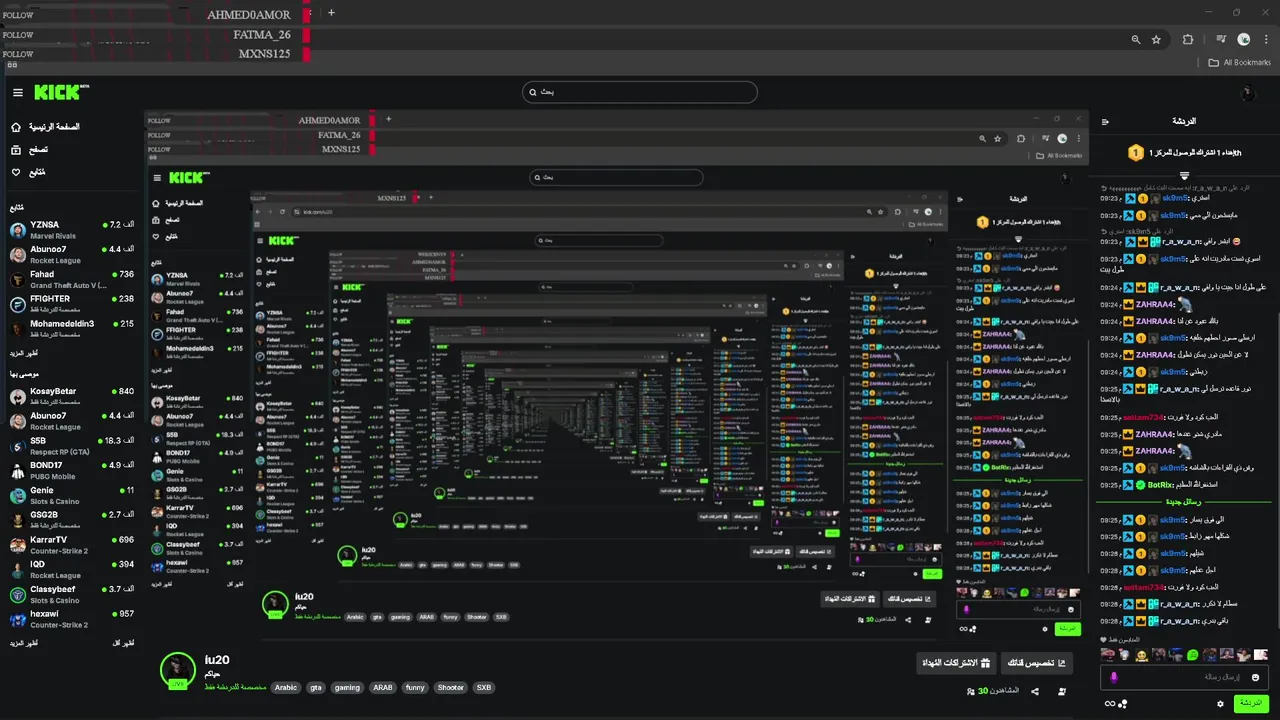Focus the Kick search field
This screenshot has height=720, width=1280.
tap(640, 92)
